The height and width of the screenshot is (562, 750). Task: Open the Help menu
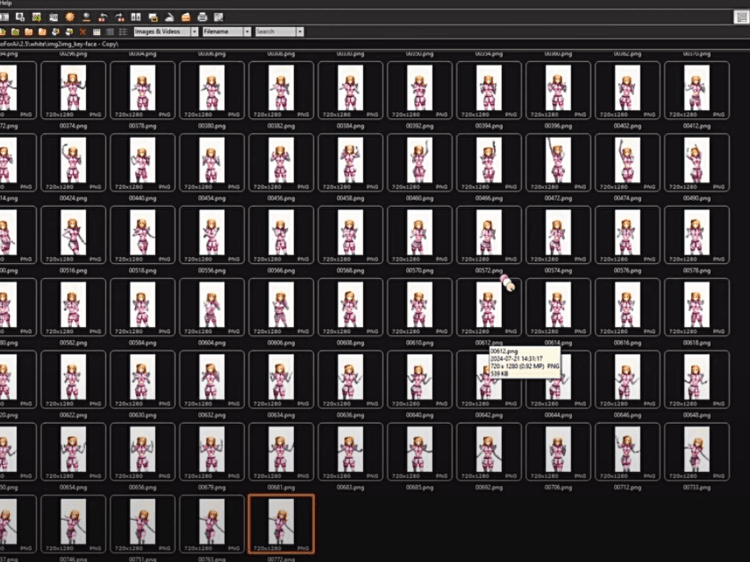click(x=6, y=3)
